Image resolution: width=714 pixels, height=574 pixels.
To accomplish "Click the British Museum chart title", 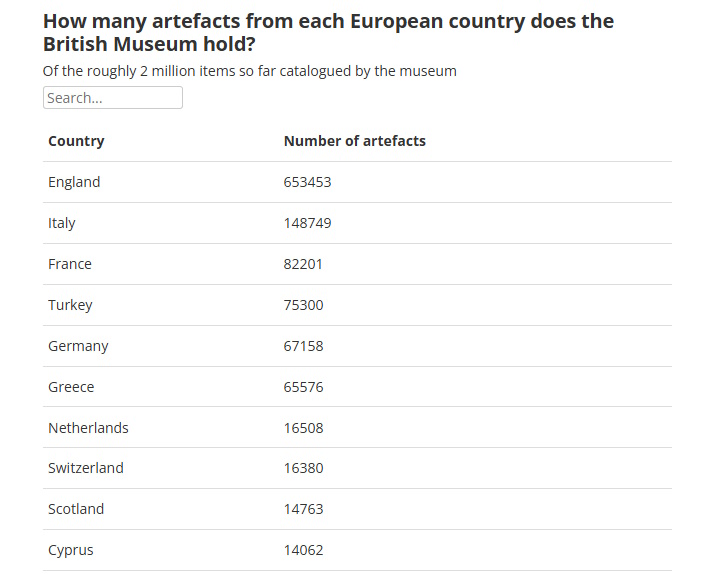I will tap(328, 32).
